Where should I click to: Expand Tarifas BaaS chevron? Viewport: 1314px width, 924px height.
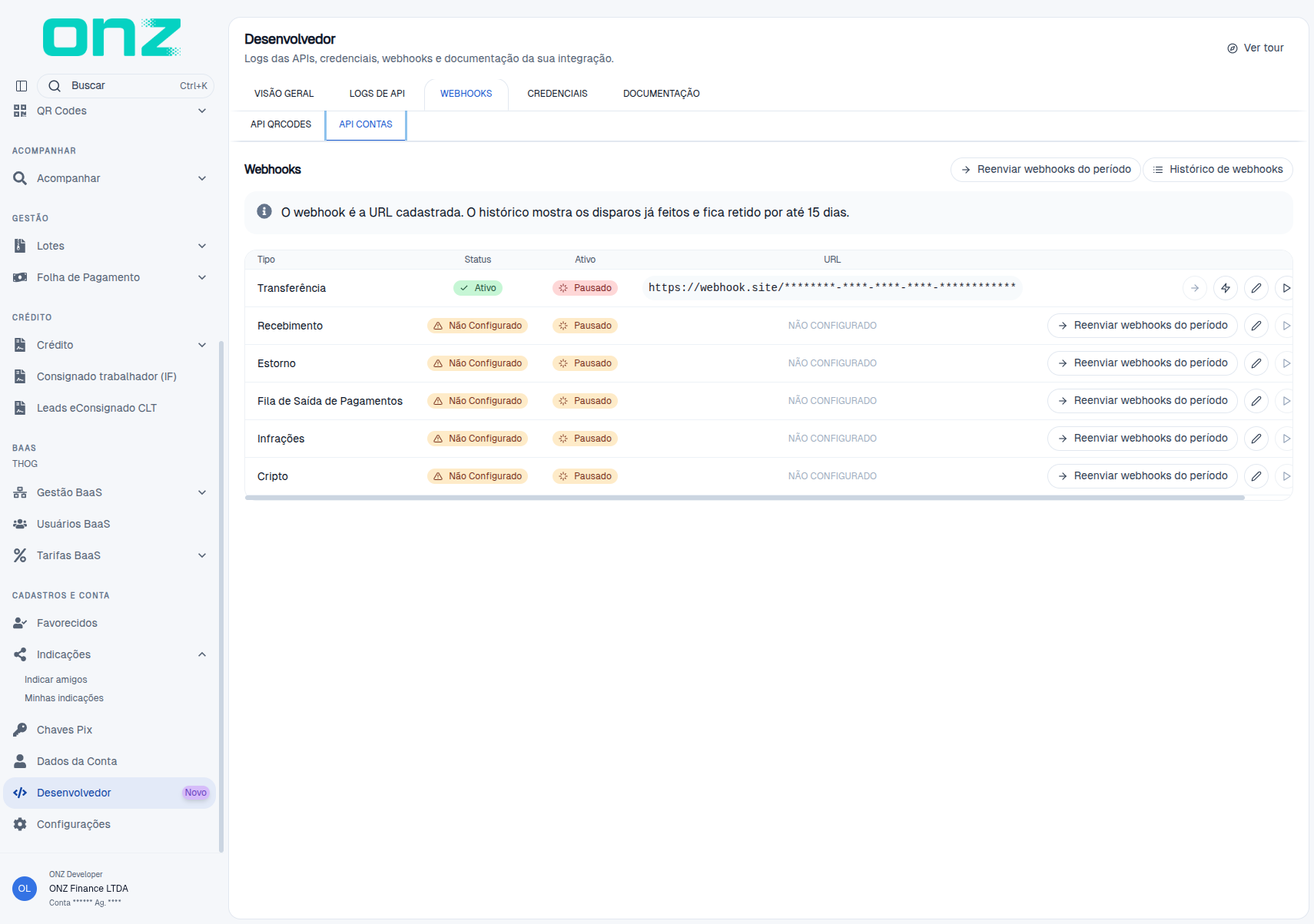[x=202, y=555]
